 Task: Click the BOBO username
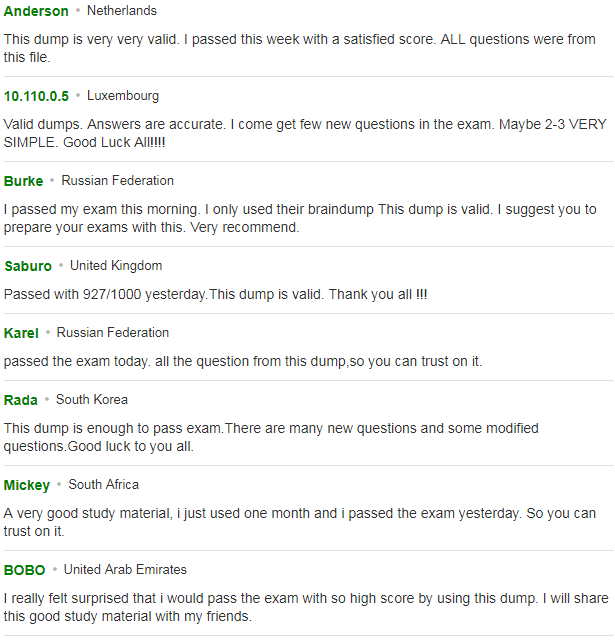point(24,570)
